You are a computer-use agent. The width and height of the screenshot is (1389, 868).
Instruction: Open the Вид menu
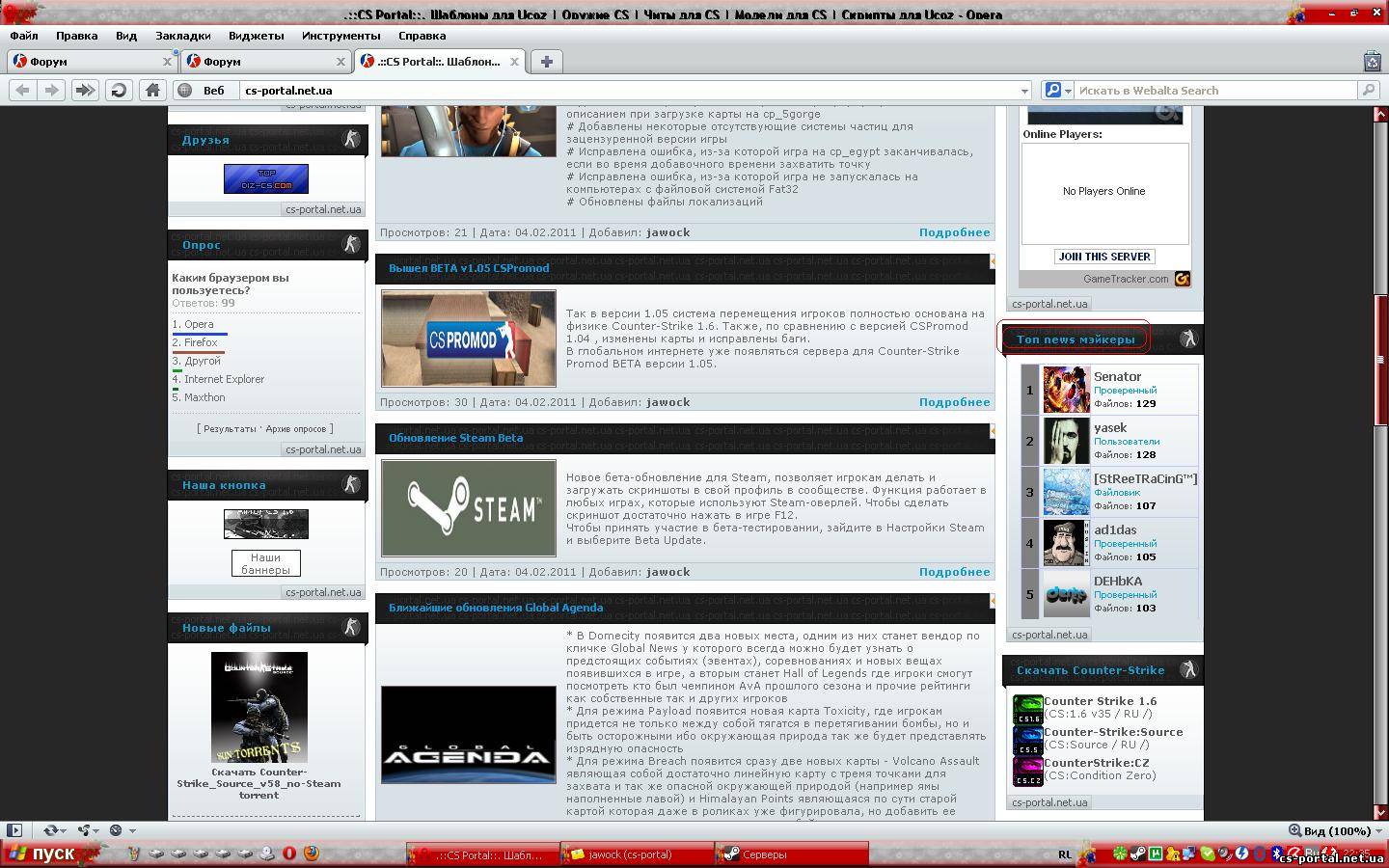(x=126, y=36)
